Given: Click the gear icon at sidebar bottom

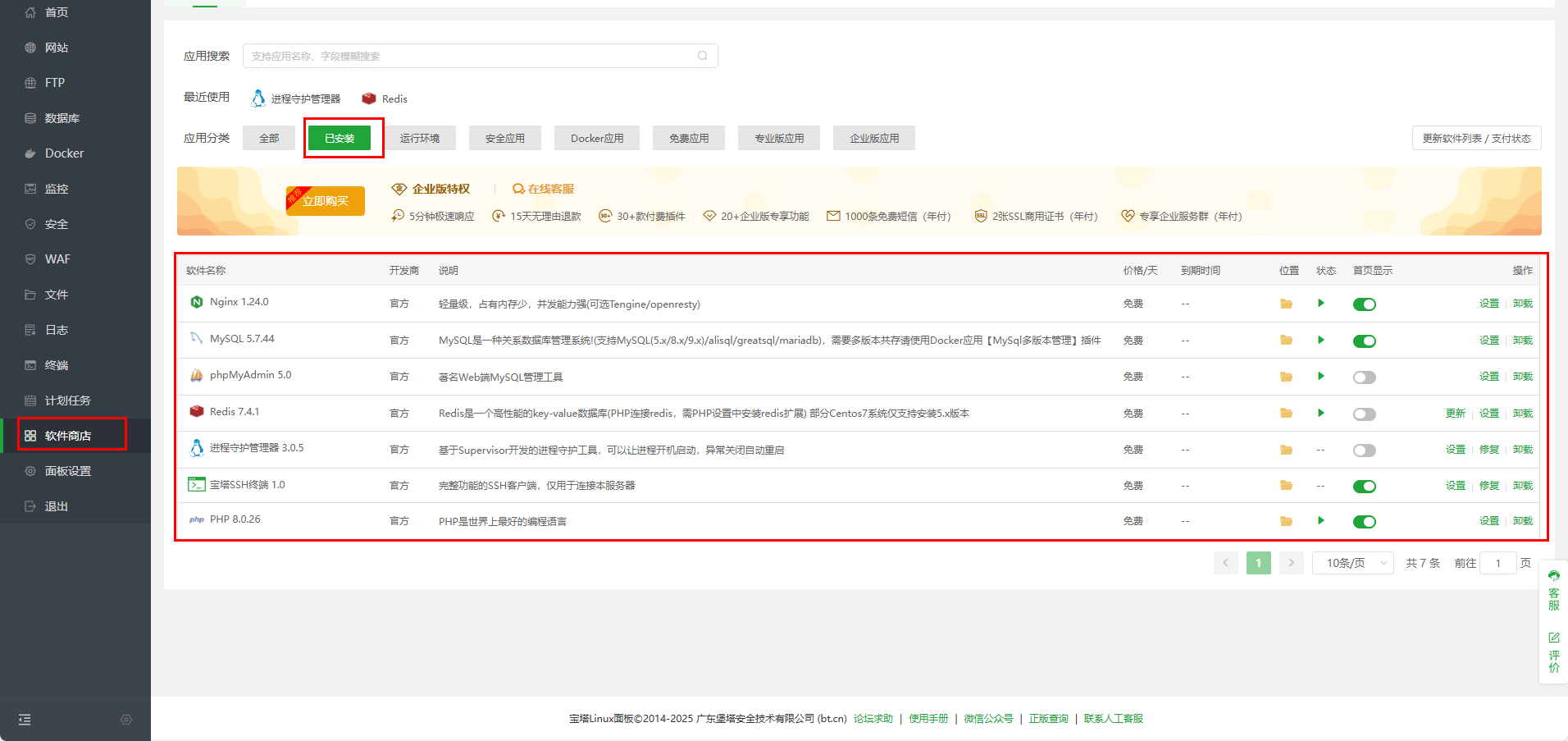Looking at the screenshot, I should 125,720.
